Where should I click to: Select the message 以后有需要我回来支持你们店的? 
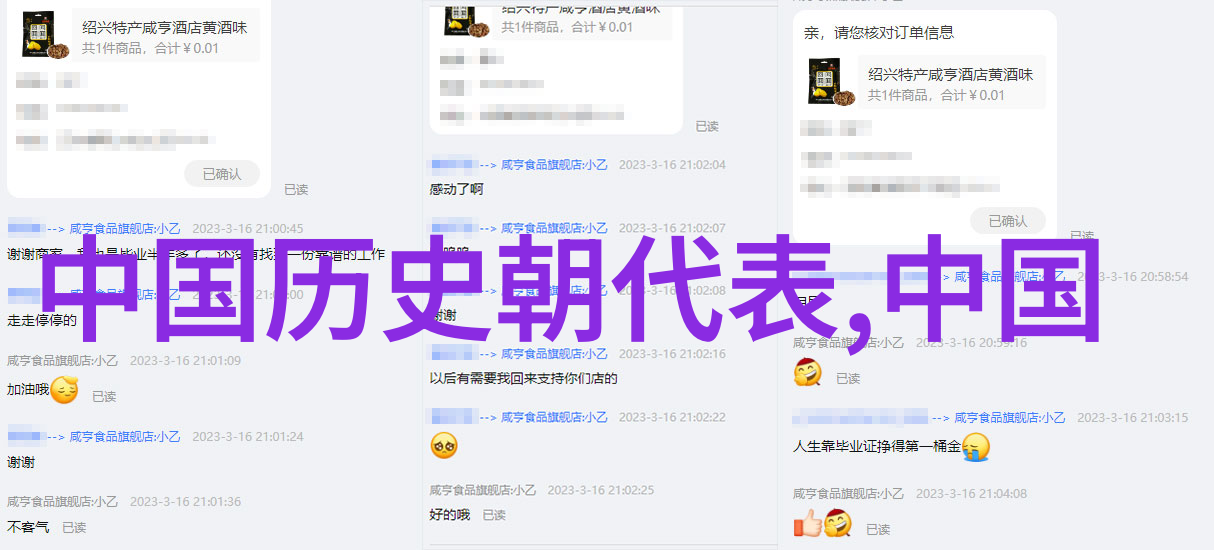point(524,379)
